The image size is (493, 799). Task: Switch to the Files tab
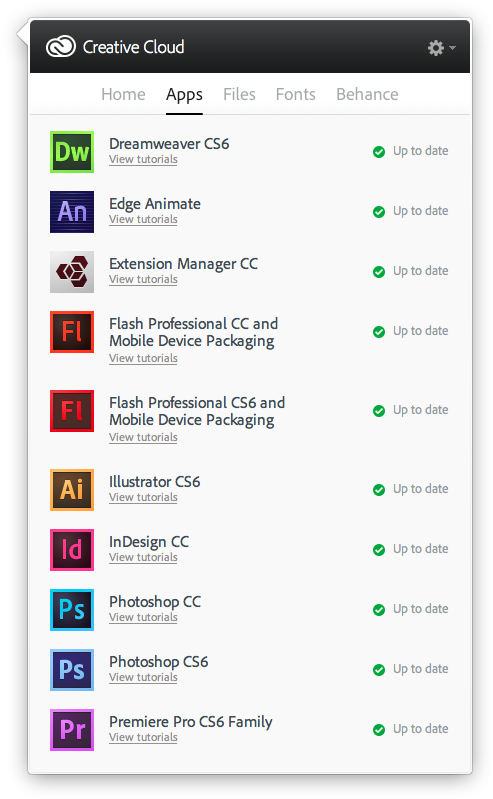click(x=239, y=94)
